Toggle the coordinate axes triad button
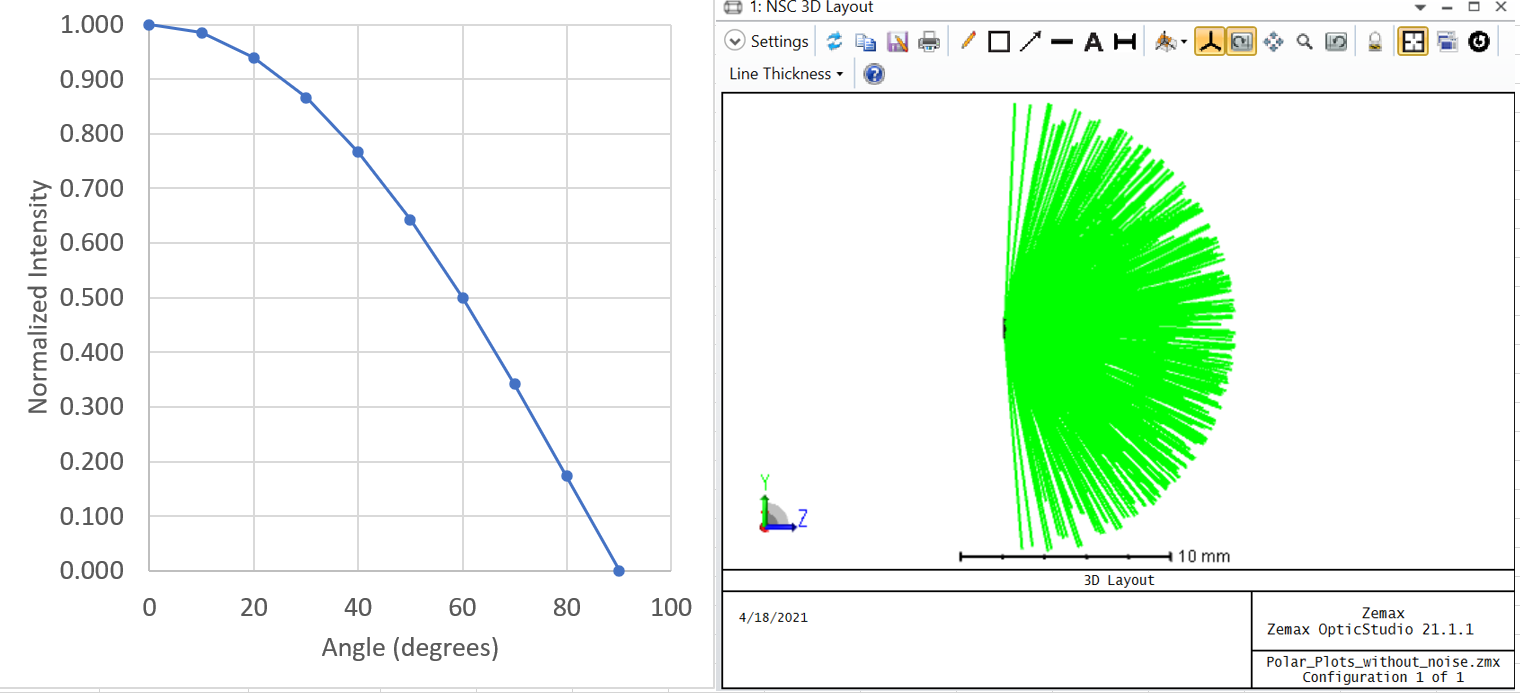 coord(1210,41)
